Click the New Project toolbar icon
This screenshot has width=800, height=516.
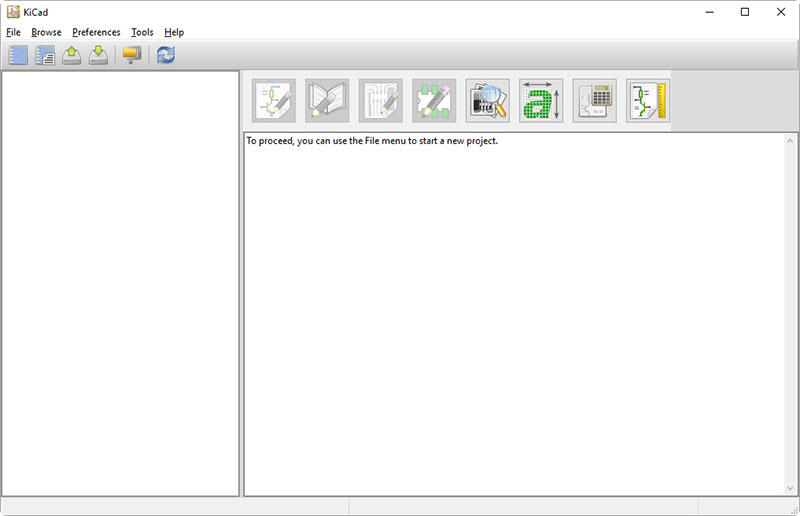coord(18,55)
